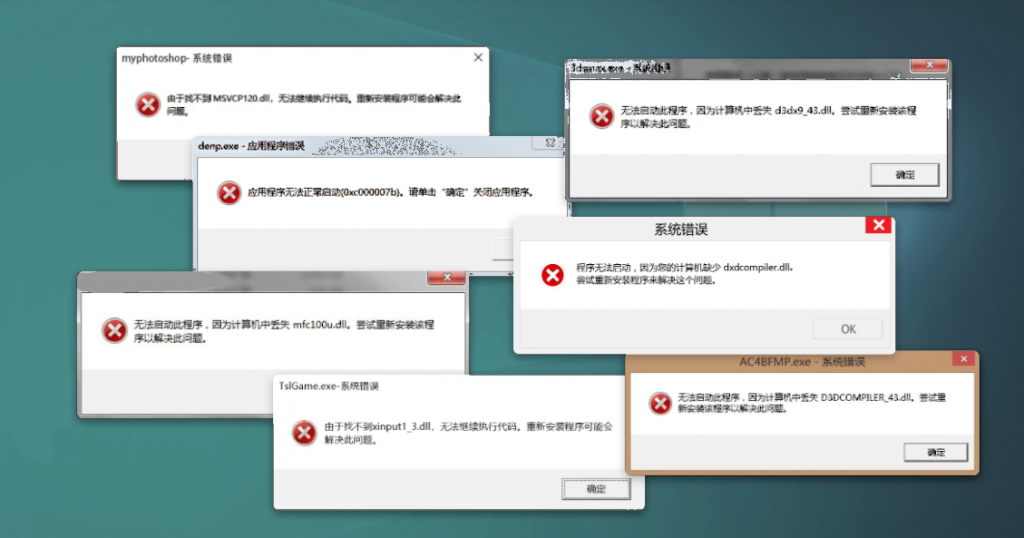Image resolution: width=1024 pixels, height=538 pixels.
Task: Close the mfc100u.dll error dialog
Action: pyautogui.click(x=447, y=277)
